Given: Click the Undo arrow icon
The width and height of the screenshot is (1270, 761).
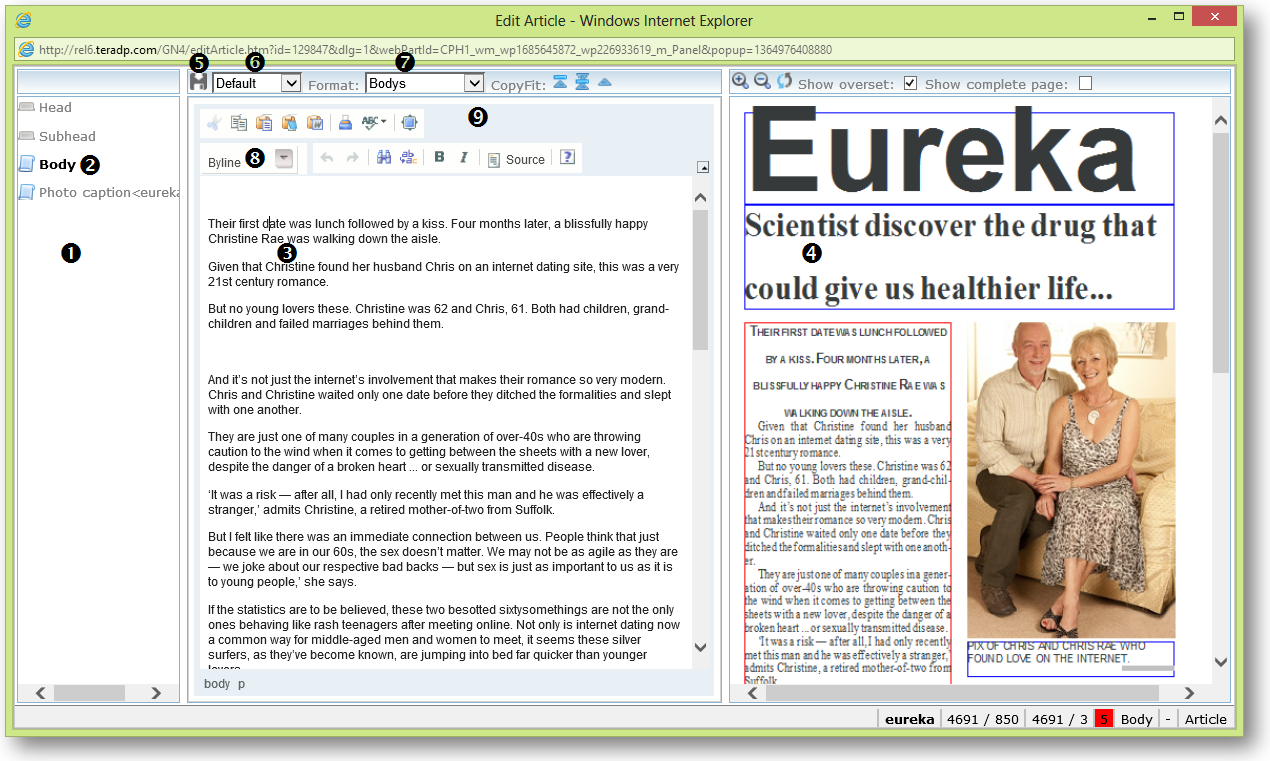Looking at the screenshot, I should click(x=326, y=158).
